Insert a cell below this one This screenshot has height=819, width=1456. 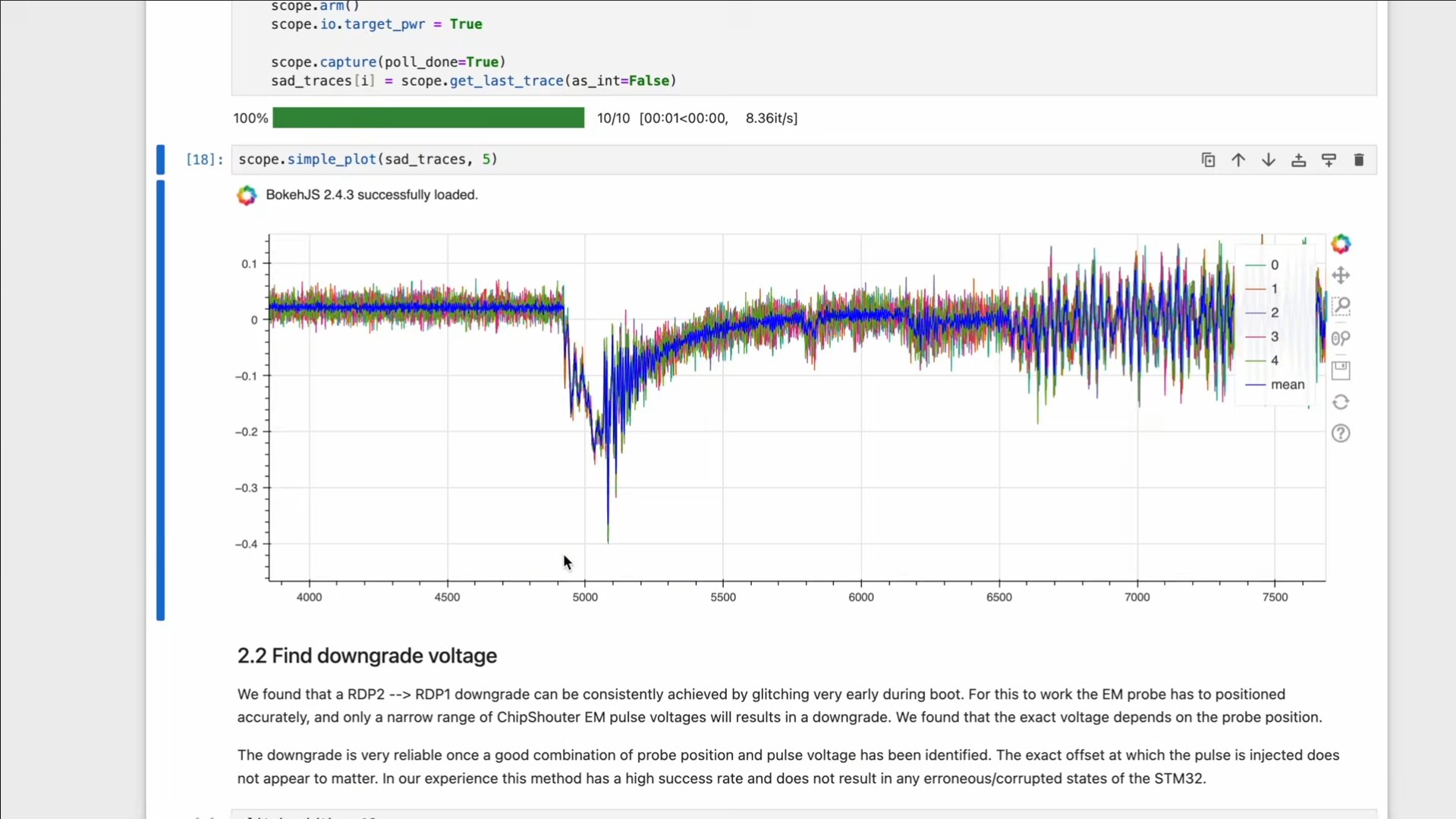1329,160
